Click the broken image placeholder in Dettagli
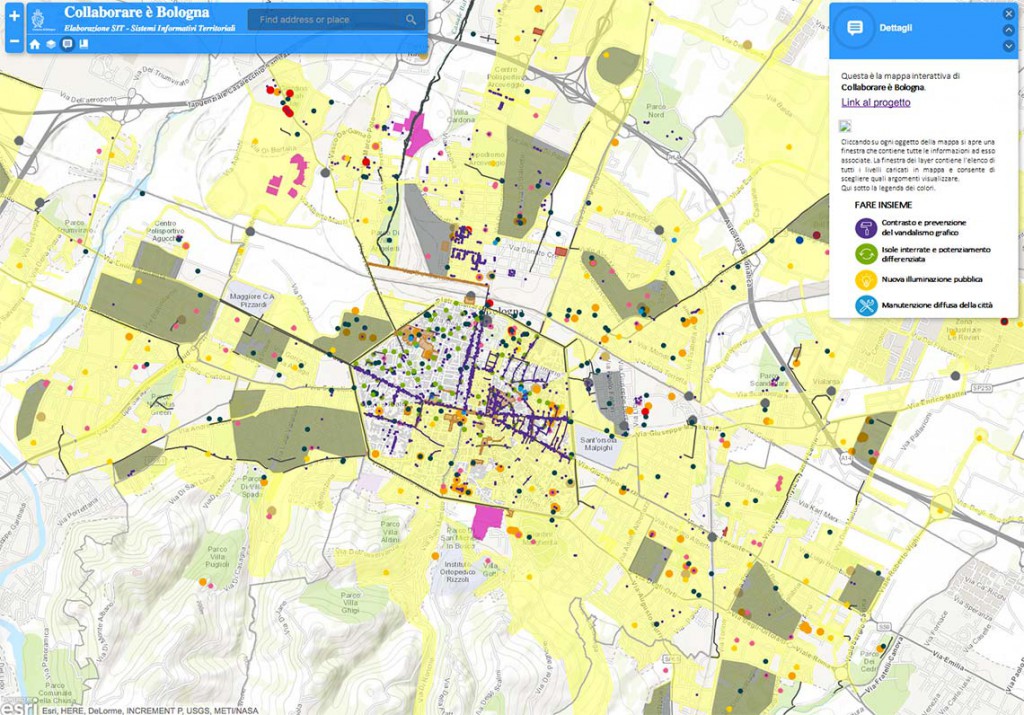This screenshot has height=715, width=1024. point(846,126)
